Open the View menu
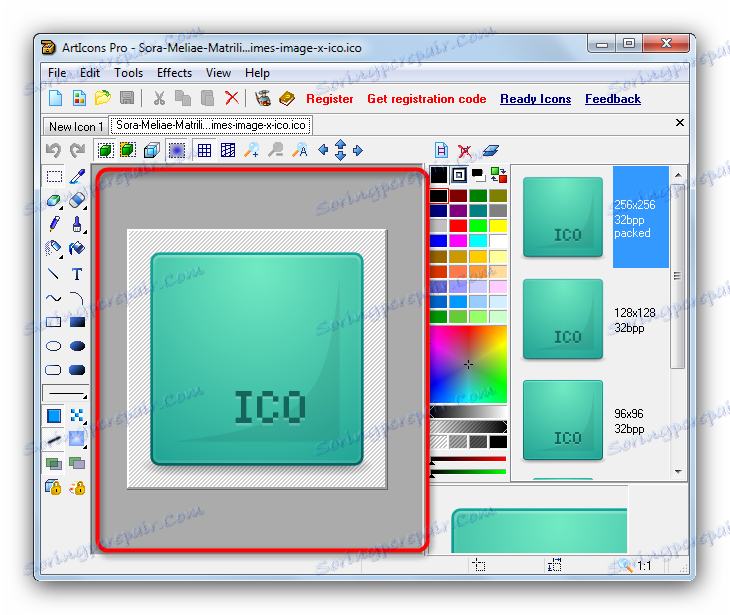Image resolution: width=730 pixels, height=615 pixels. tap(218, 73)
